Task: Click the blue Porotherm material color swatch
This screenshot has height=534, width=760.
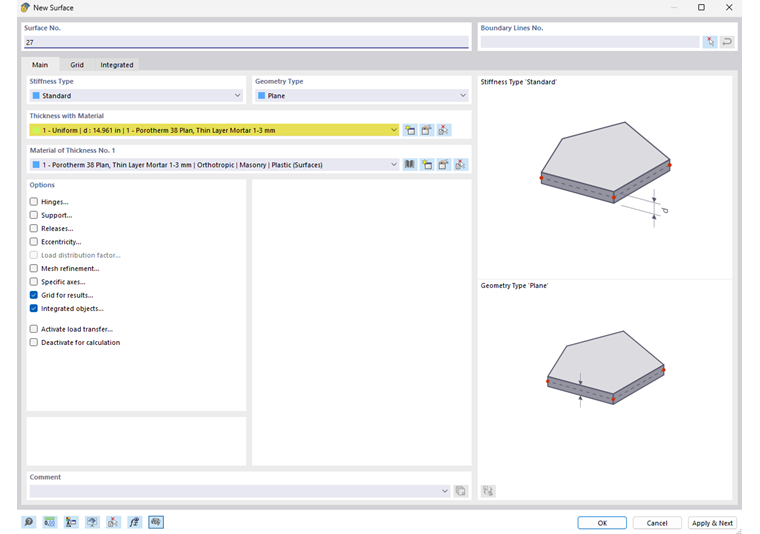Action: (36, 165)
